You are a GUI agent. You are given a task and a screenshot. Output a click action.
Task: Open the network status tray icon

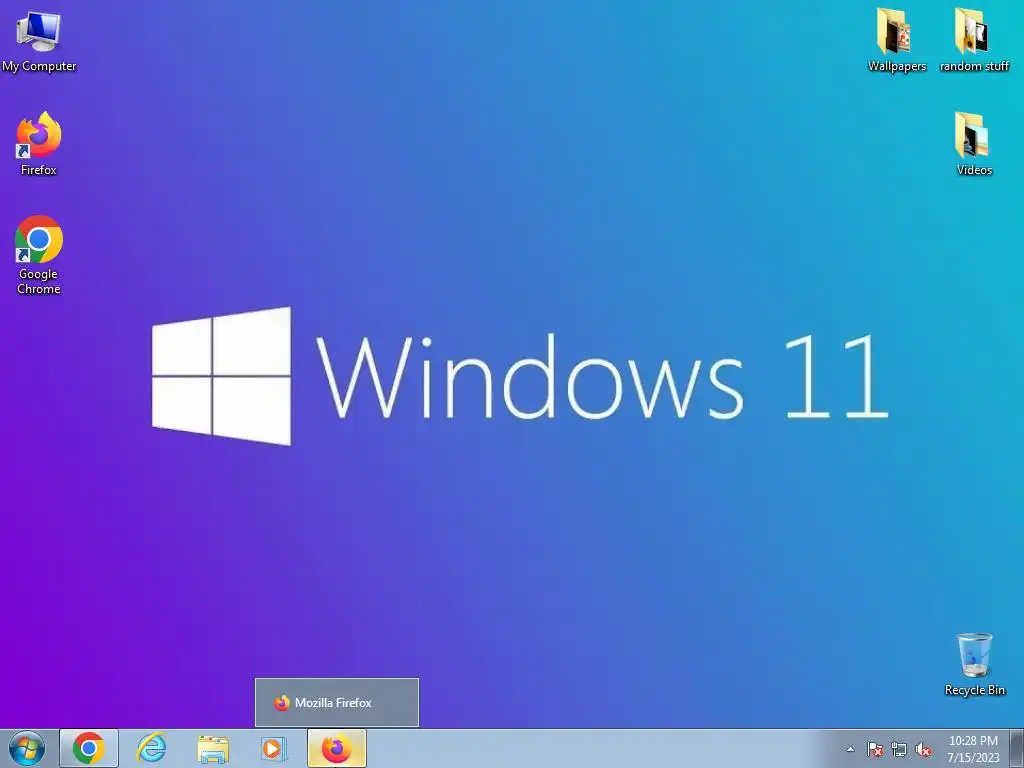click(899, 749)
